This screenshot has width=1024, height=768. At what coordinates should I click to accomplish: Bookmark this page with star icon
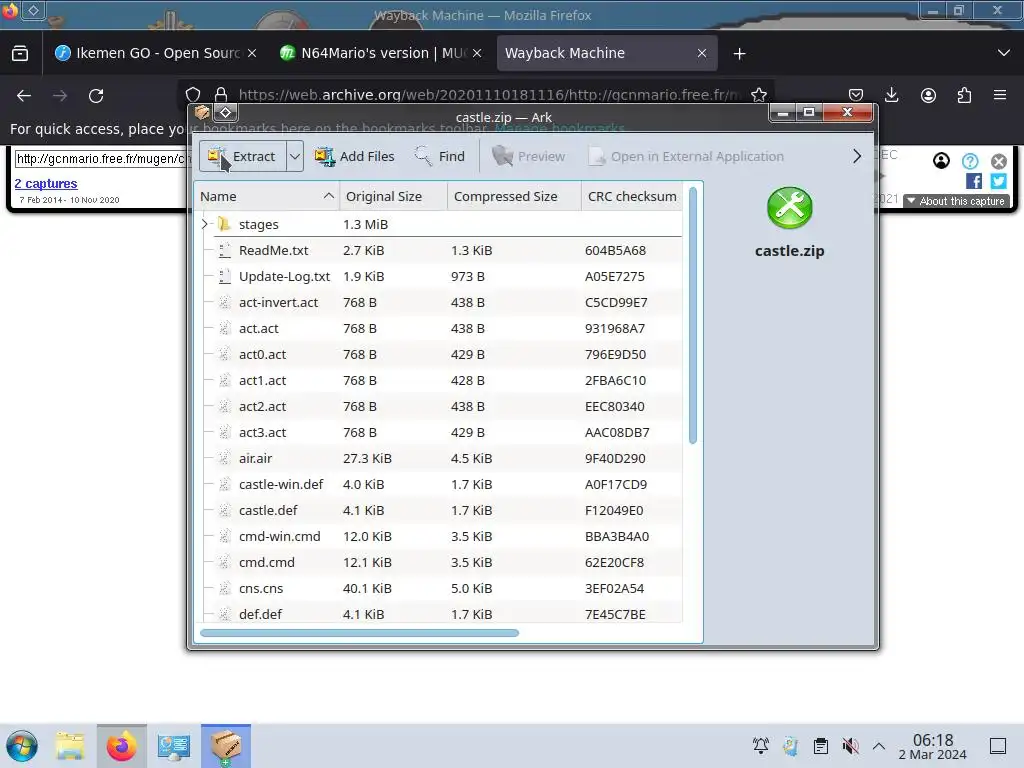tap(758, 95)
